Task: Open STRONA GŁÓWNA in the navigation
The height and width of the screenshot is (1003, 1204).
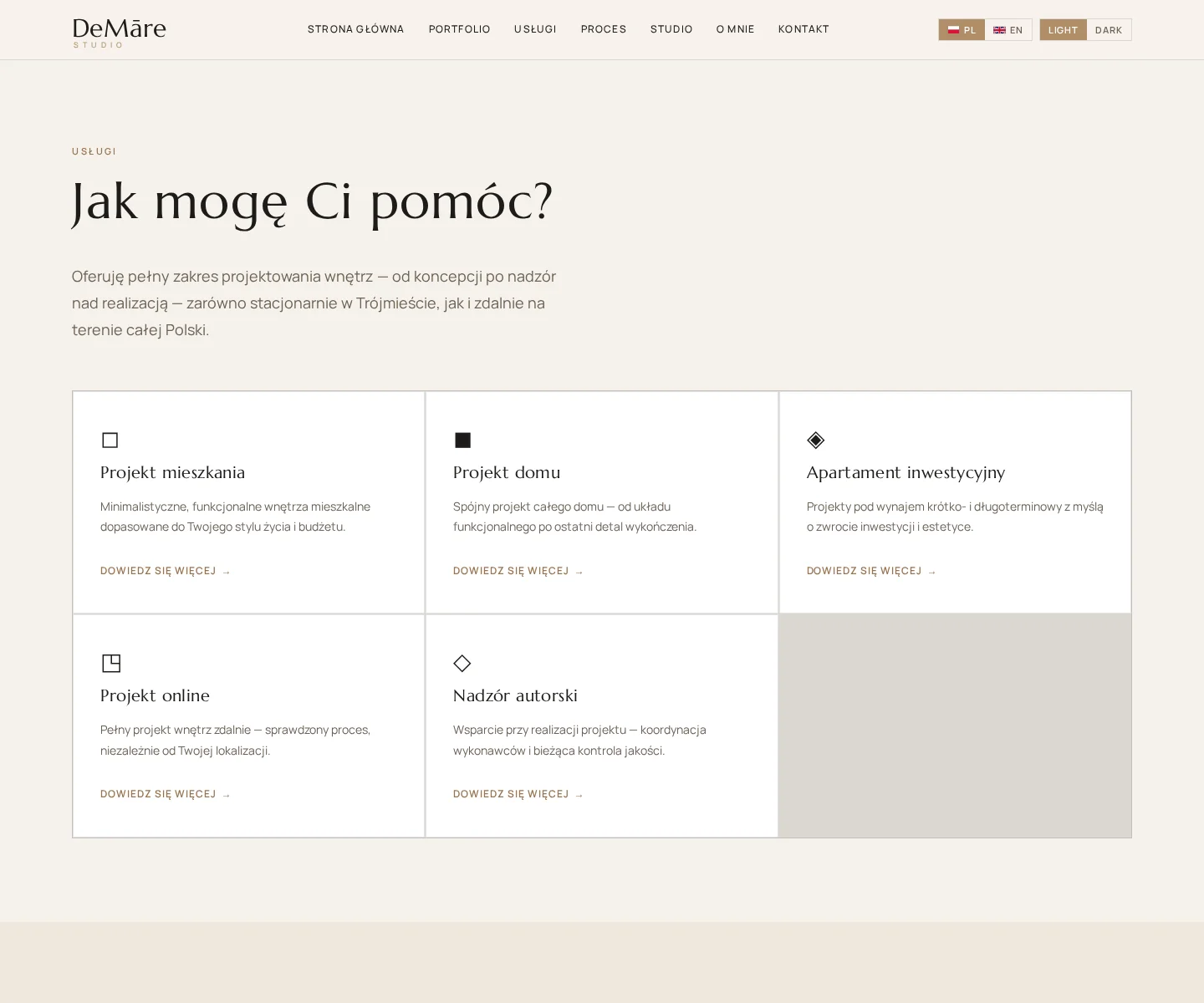Action: pos(355,29)
